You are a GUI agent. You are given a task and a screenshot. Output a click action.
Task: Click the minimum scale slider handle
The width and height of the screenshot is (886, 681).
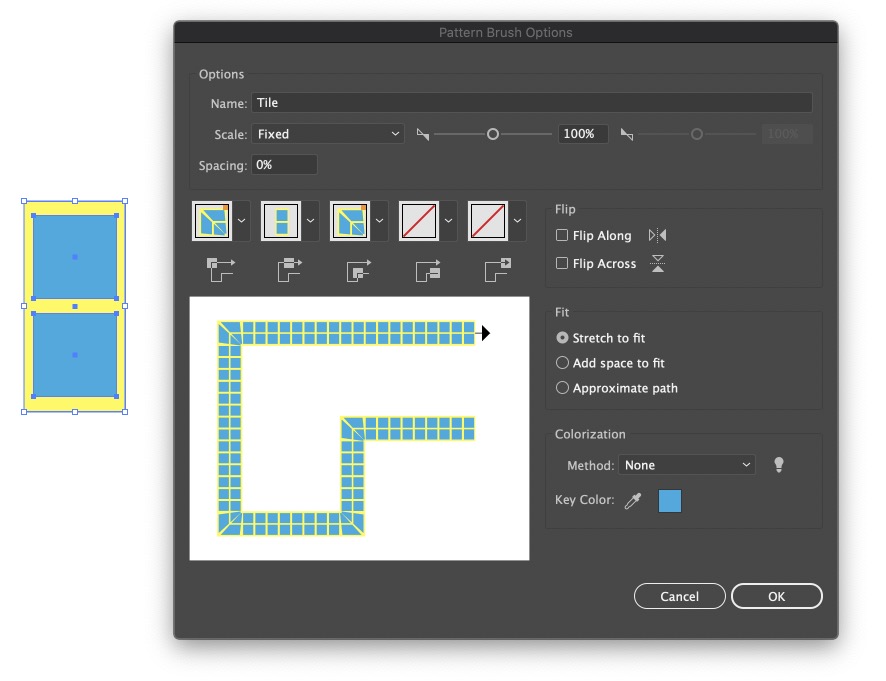point(493,134)
